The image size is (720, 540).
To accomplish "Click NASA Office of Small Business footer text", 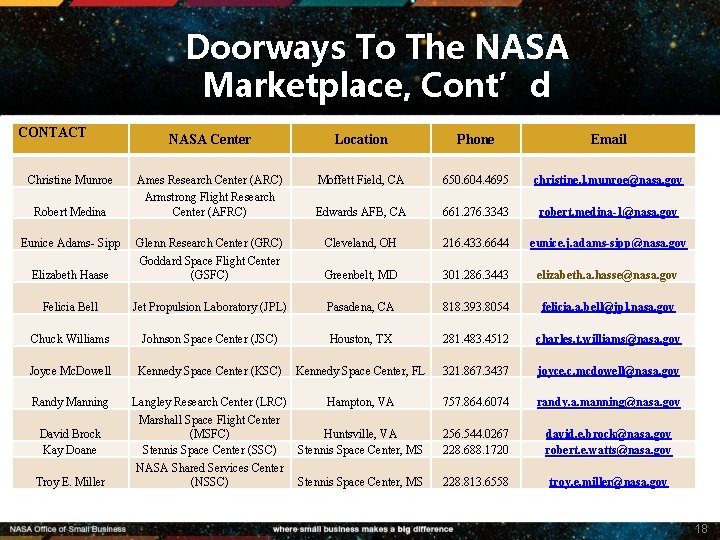I will tap(68, 529).
